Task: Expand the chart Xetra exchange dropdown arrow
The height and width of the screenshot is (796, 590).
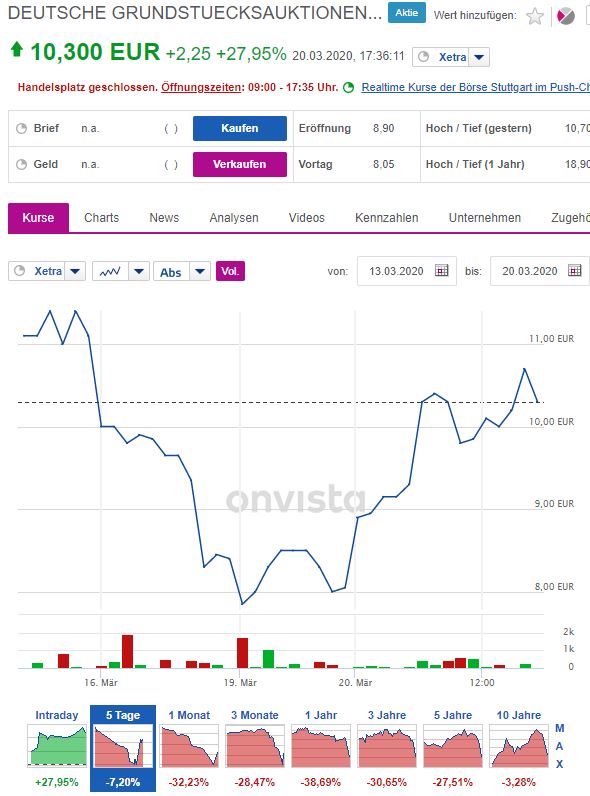Action: coord(75,271)
